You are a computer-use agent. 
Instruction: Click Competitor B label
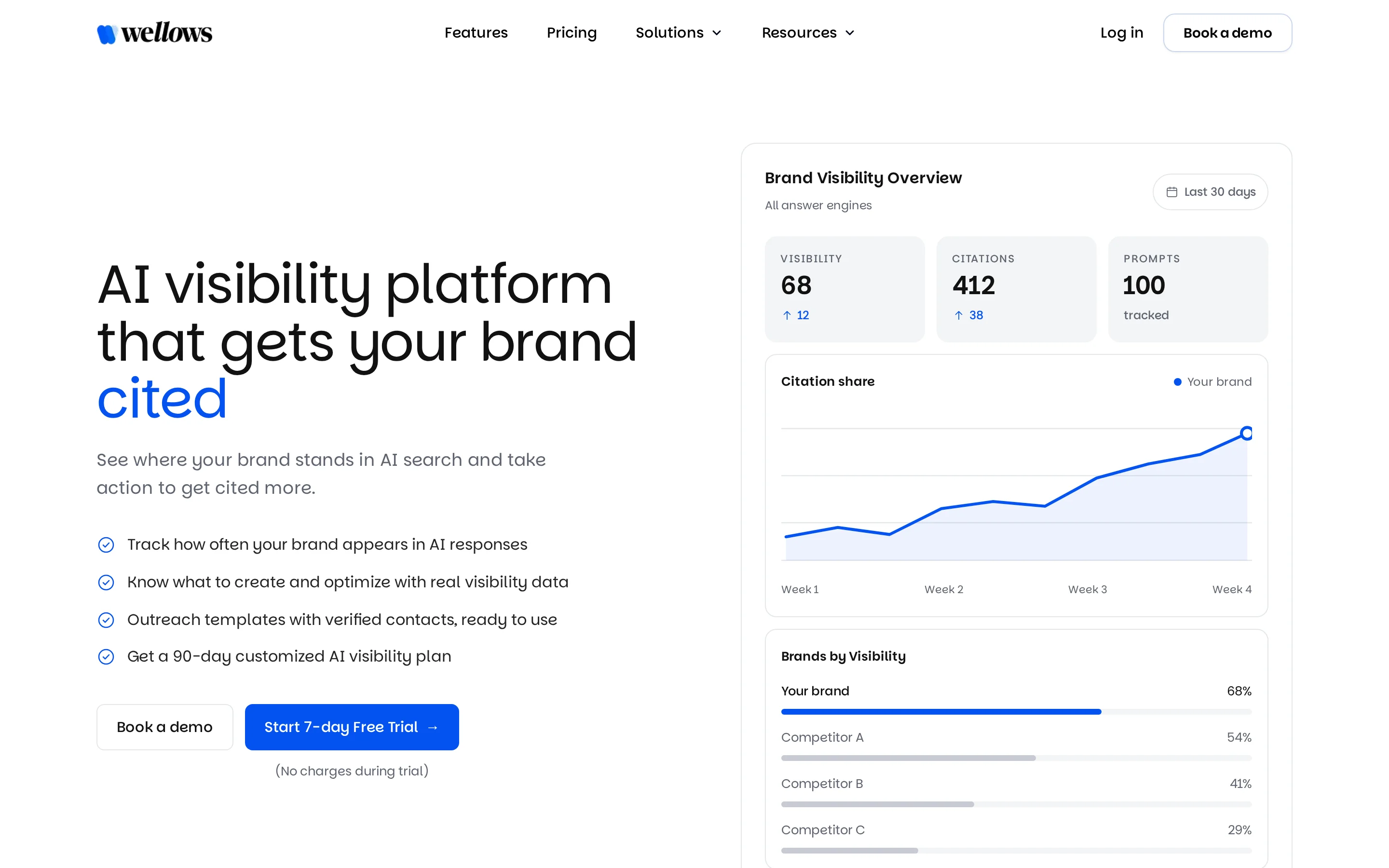click(x=822, y=784)
